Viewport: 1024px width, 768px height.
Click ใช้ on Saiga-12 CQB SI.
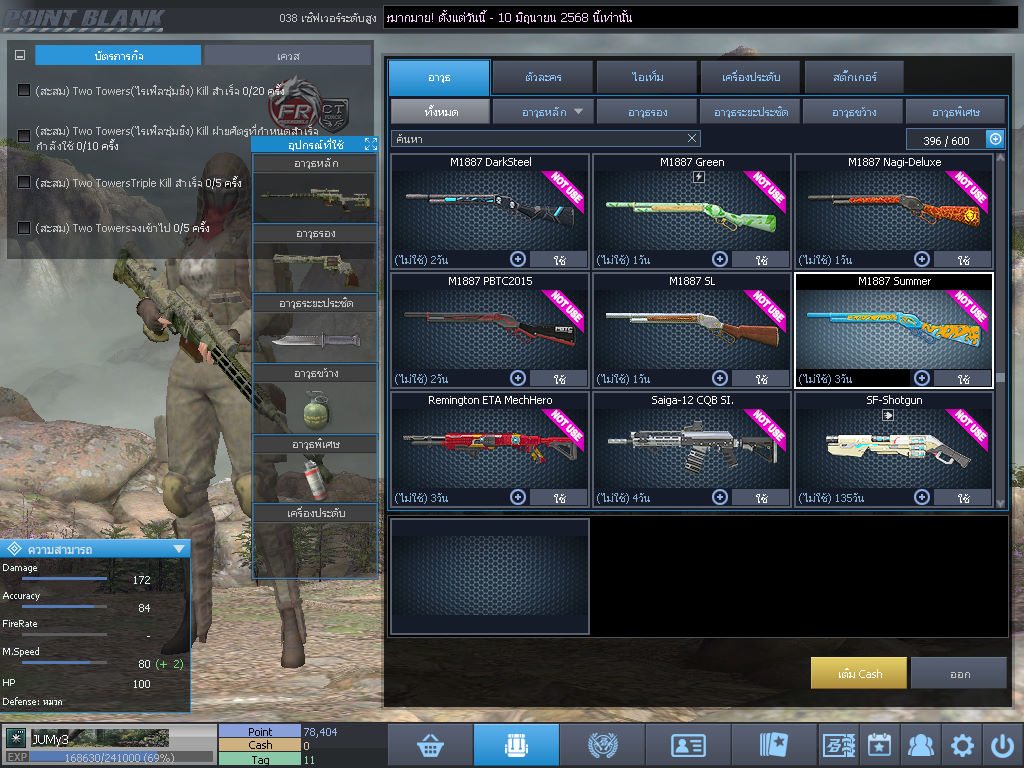[x=761, y=498]
